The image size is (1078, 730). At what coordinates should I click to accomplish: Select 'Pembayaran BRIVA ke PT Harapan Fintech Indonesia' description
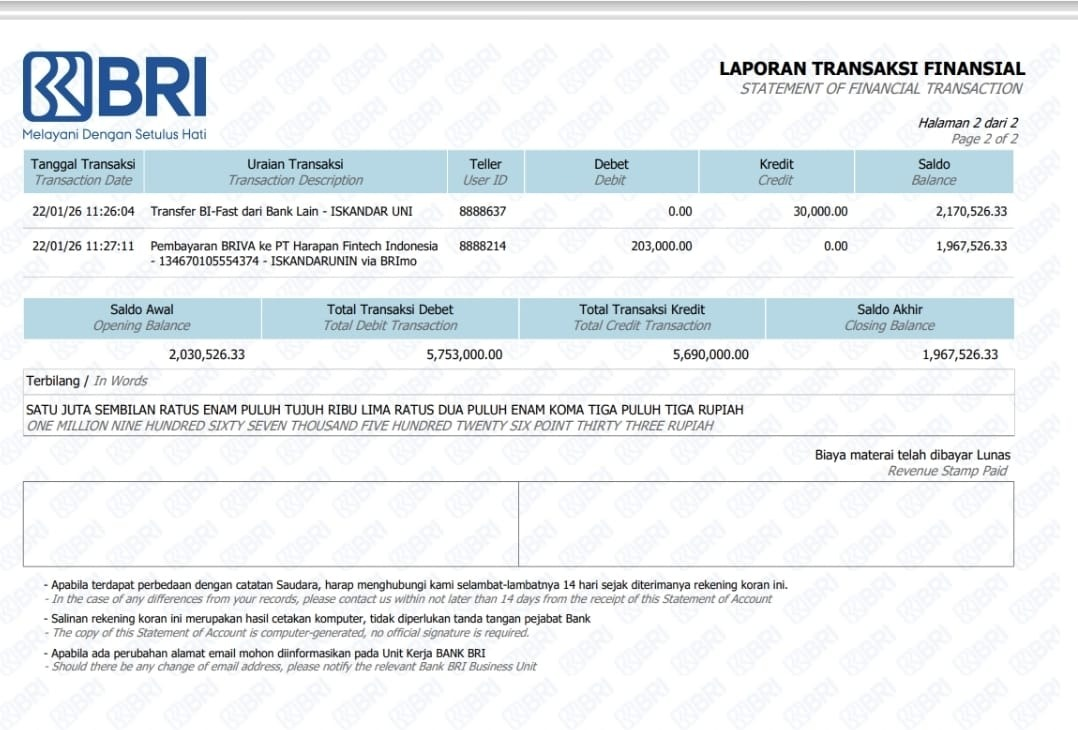coord(294,246)
